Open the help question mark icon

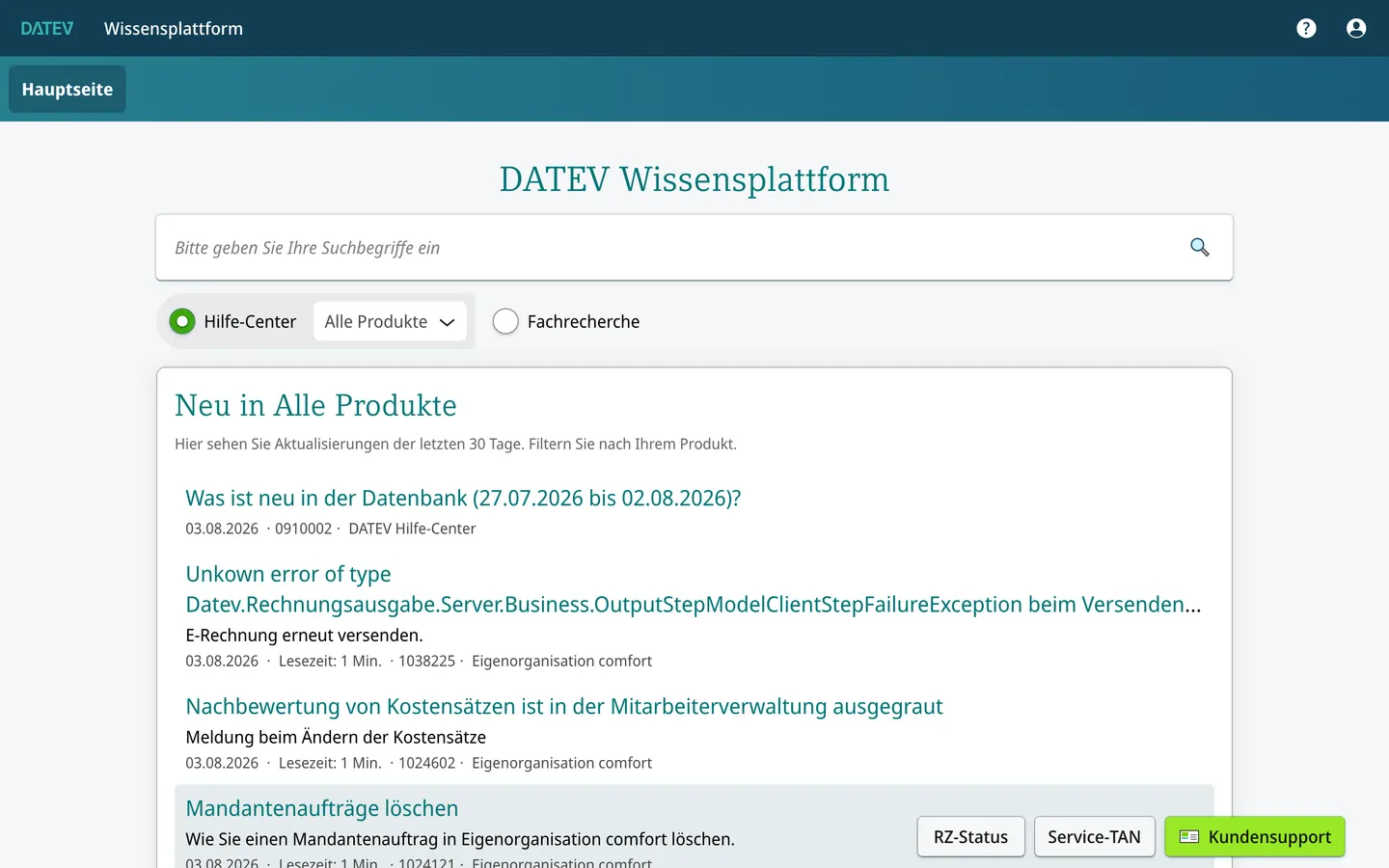click(x=1306, y=28)
